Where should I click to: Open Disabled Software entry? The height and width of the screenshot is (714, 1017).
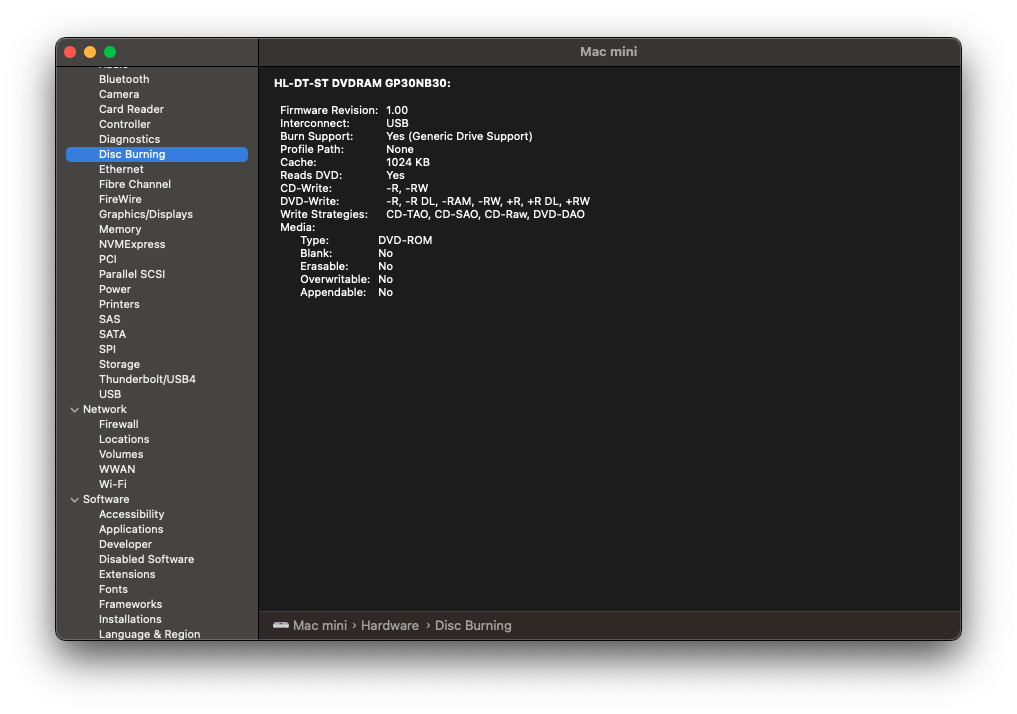pyautogui.click(x=147, y=559)
